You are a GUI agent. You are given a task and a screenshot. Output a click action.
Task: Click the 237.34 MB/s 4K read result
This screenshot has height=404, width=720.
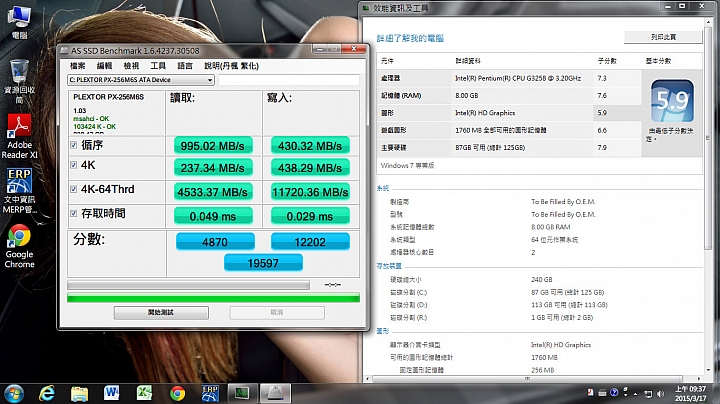point(213,168)
